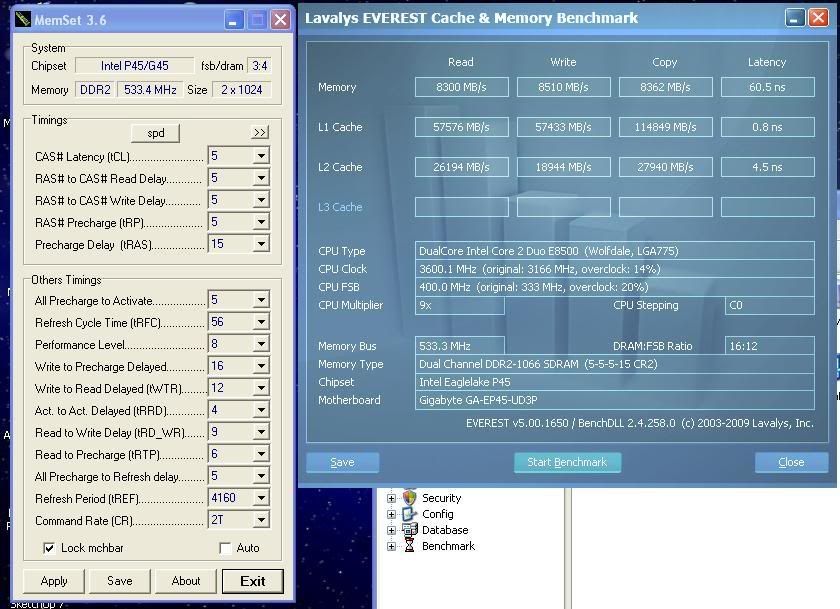The width and height of the screenshot is (840, 609).
Task: Open the Write to Read Delayed (tWTR) dropdown
Action: pos(261,387)
